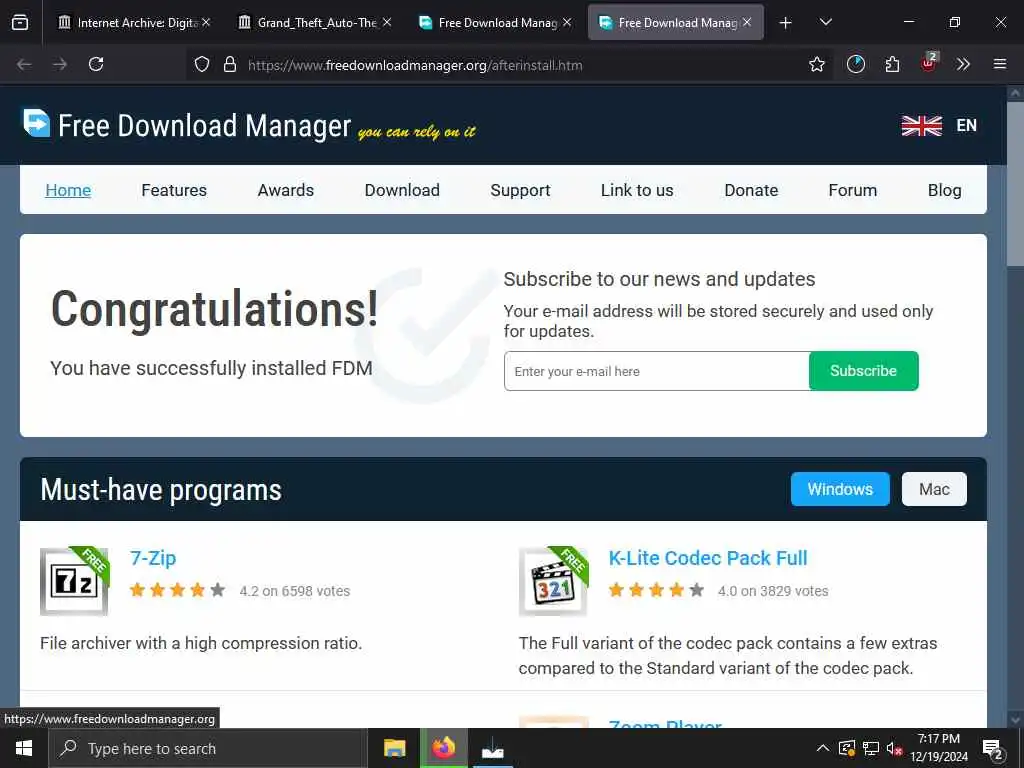Open the notification center icon
Screen dimensions: 1024x768
click(993, 749)
